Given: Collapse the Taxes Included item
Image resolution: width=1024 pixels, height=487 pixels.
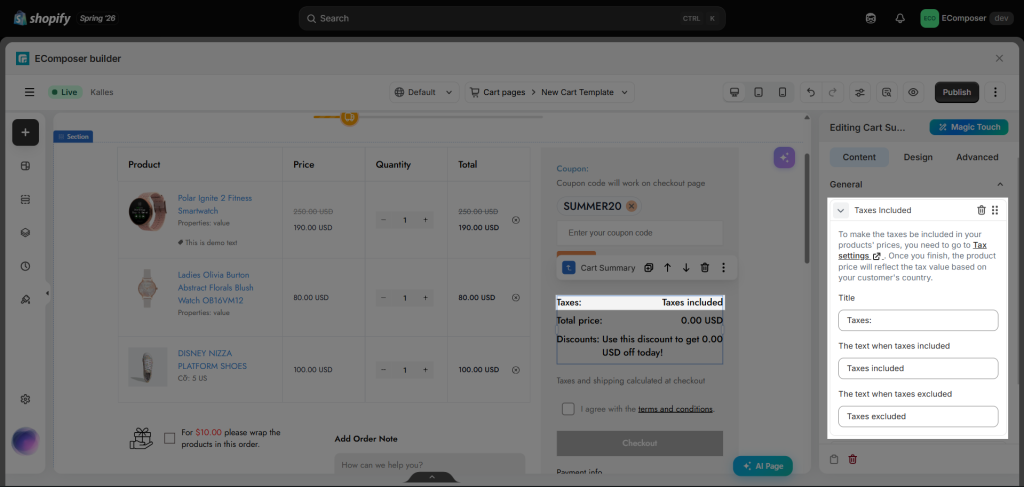Looking at the screenshot, I should (841, 210).
